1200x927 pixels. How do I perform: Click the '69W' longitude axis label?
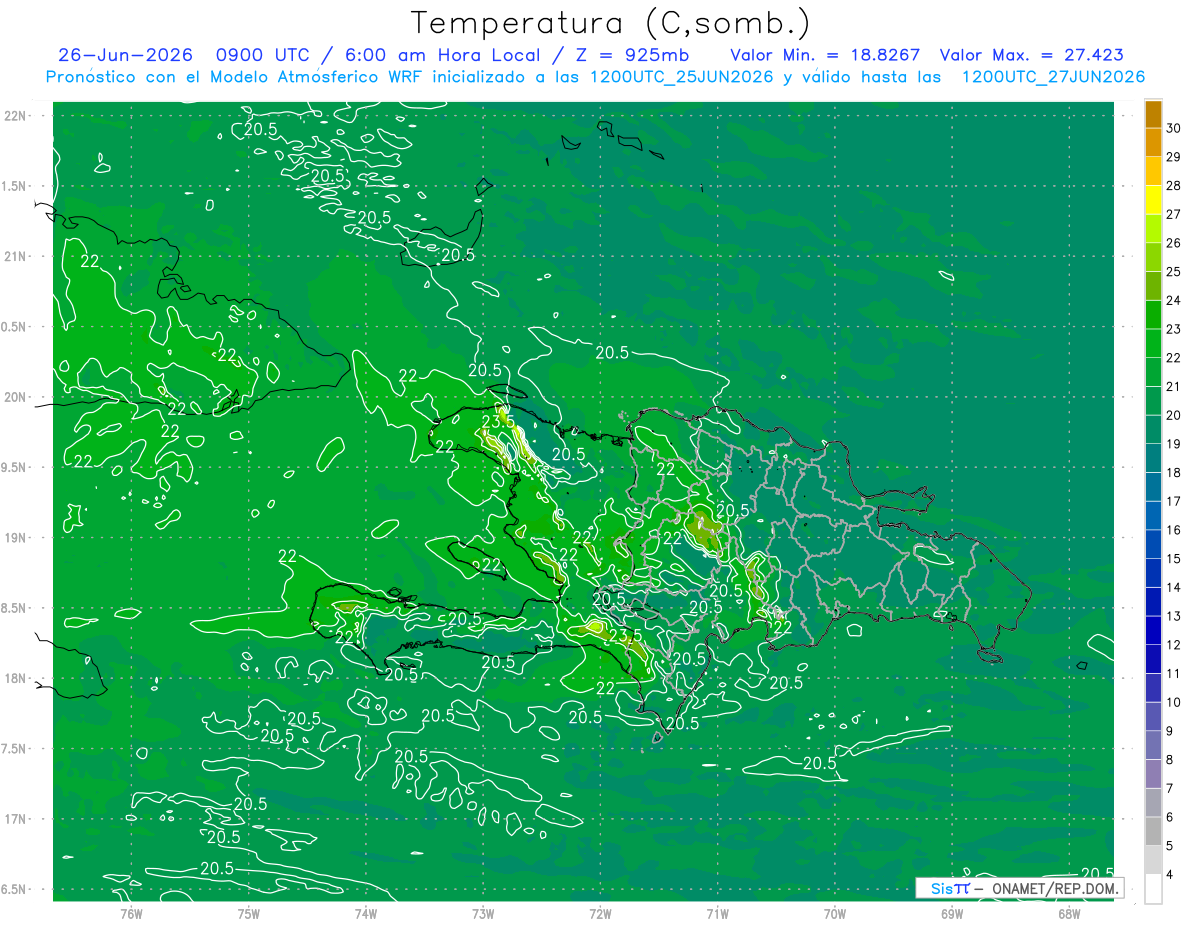pyautogui.click(x=952, y=913)
